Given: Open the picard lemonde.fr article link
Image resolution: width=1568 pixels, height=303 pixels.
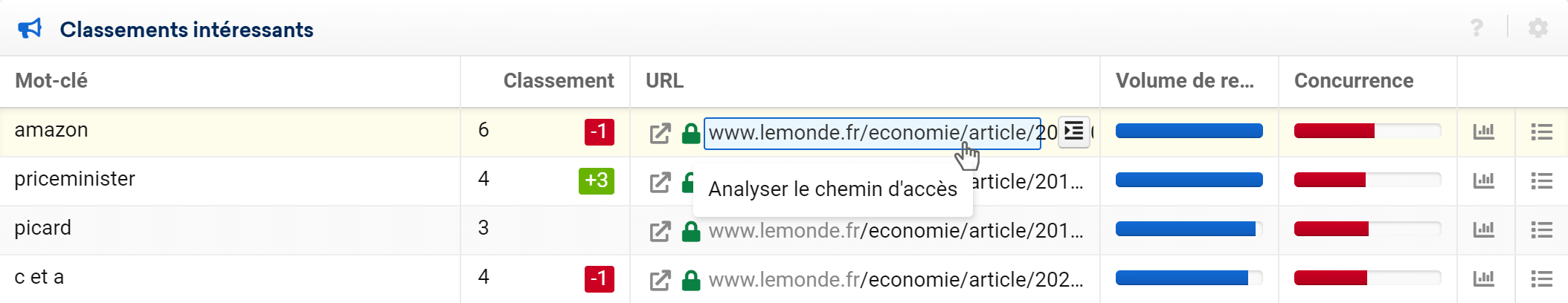Looking at the screenshot, I should coord(896,231).
